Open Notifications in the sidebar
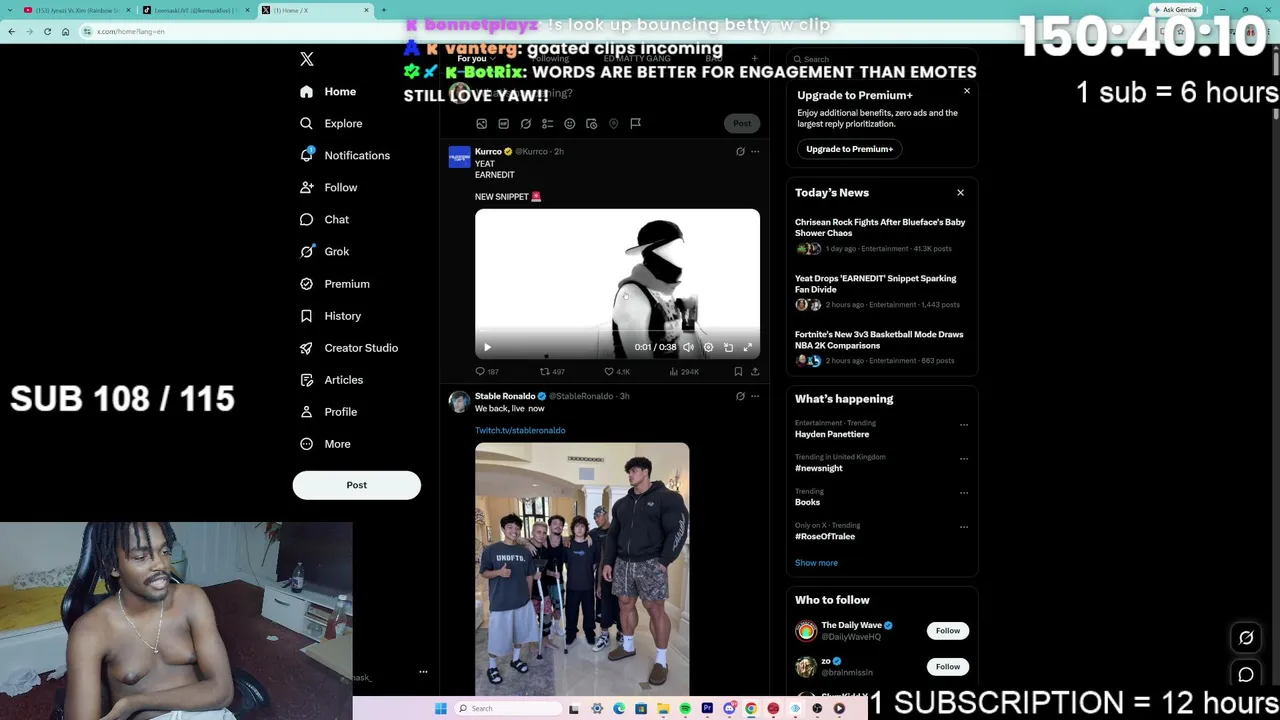 [345, 156]
